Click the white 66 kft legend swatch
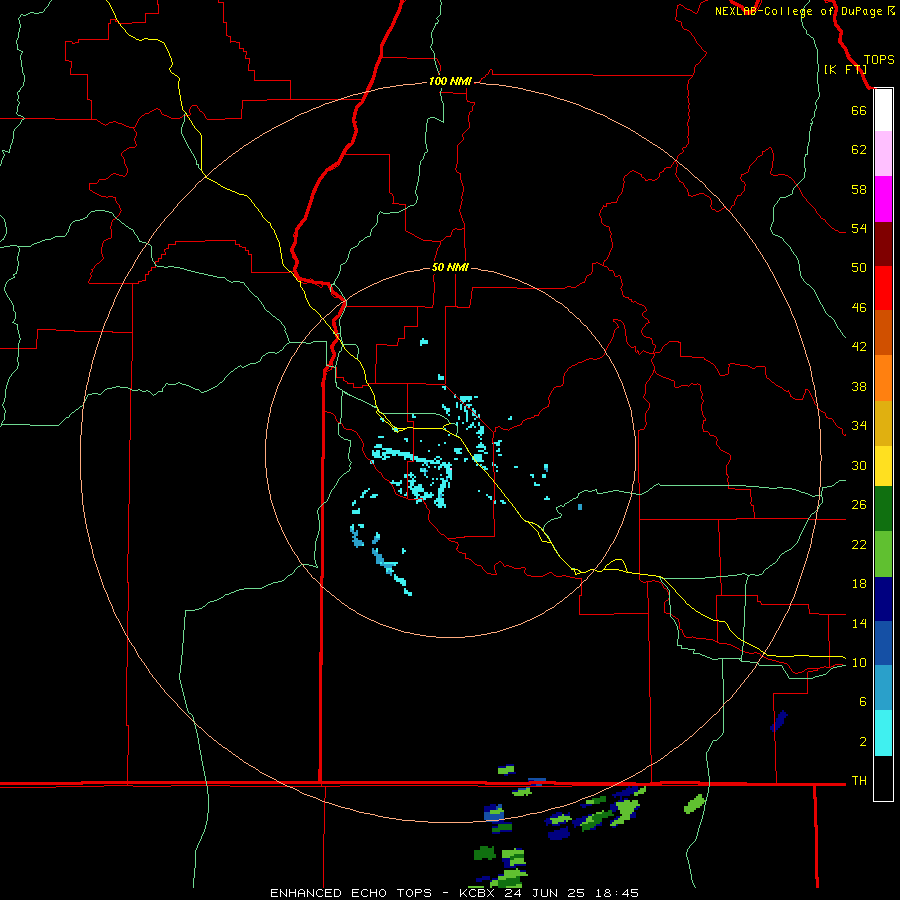 tap(883, 110)
